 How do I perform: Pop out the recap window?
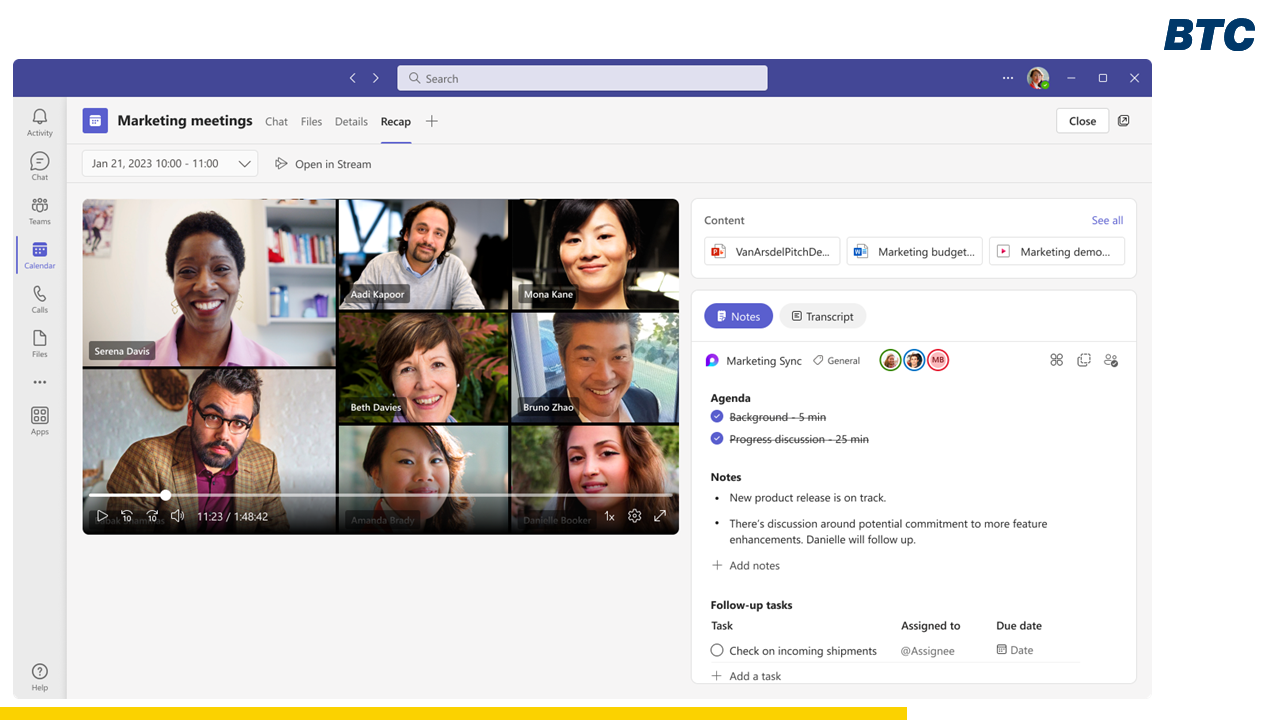pos(1124,121)
